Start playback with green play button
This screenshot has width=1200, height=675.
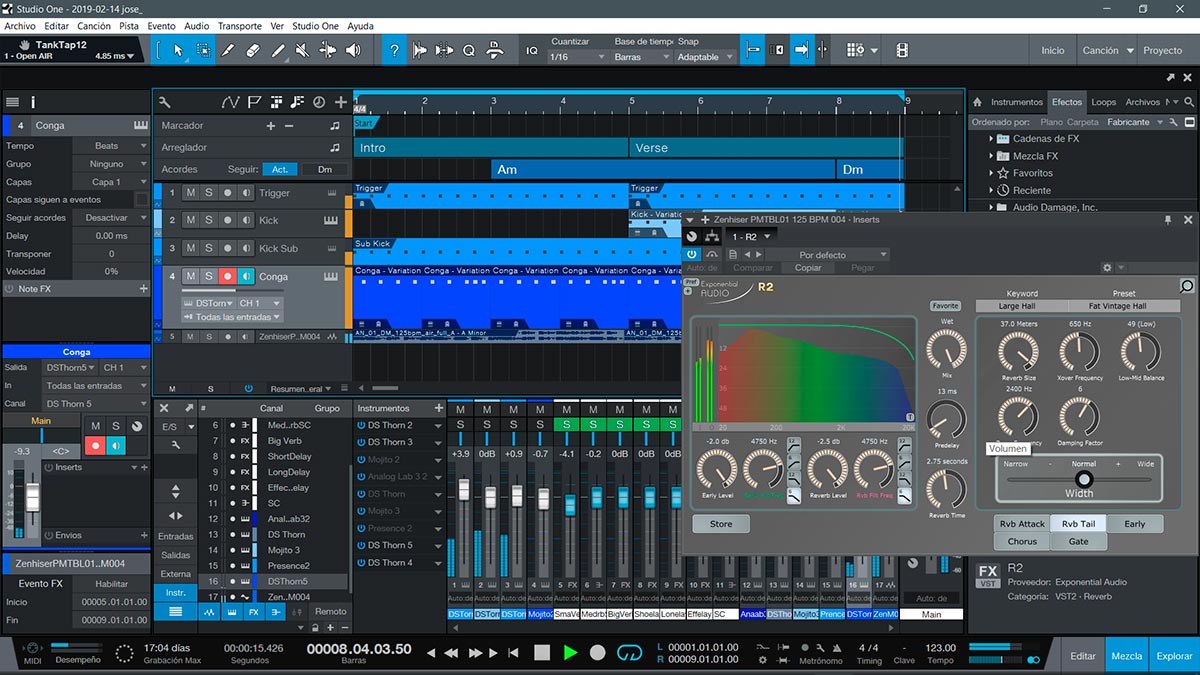point(570,653)
